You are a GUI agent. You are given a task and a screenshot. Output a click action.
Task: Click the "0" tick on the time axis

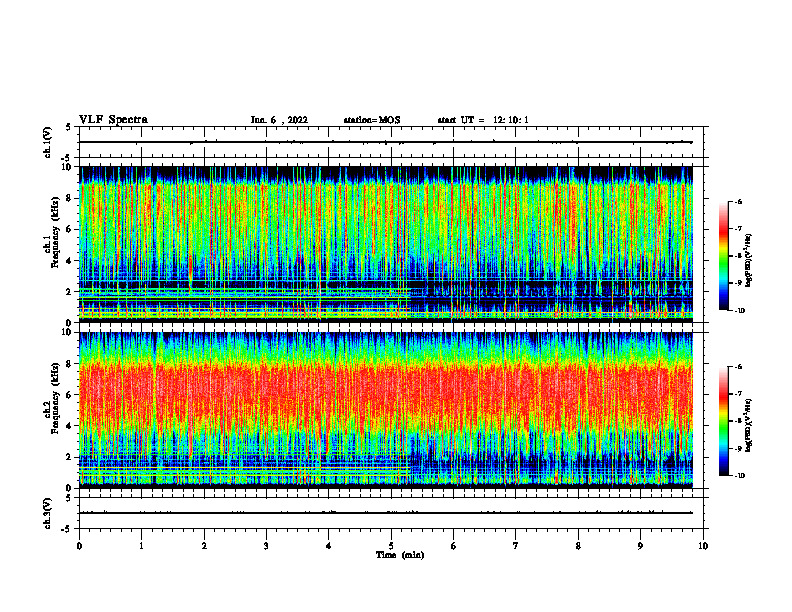79,546
